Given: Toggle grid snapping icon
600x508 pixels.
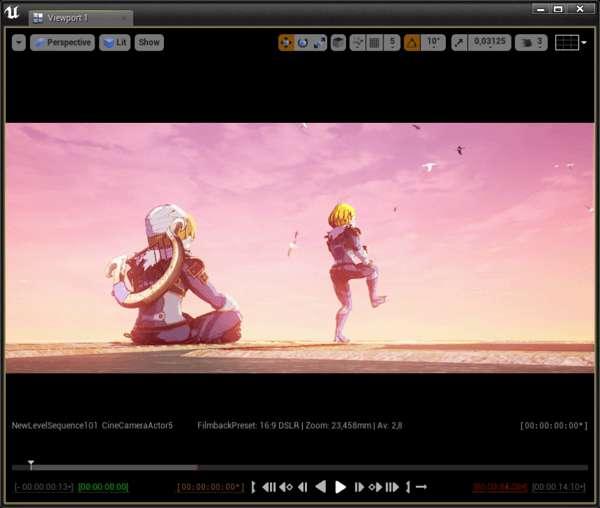Looking at the screenshot, I should (375, 42).
